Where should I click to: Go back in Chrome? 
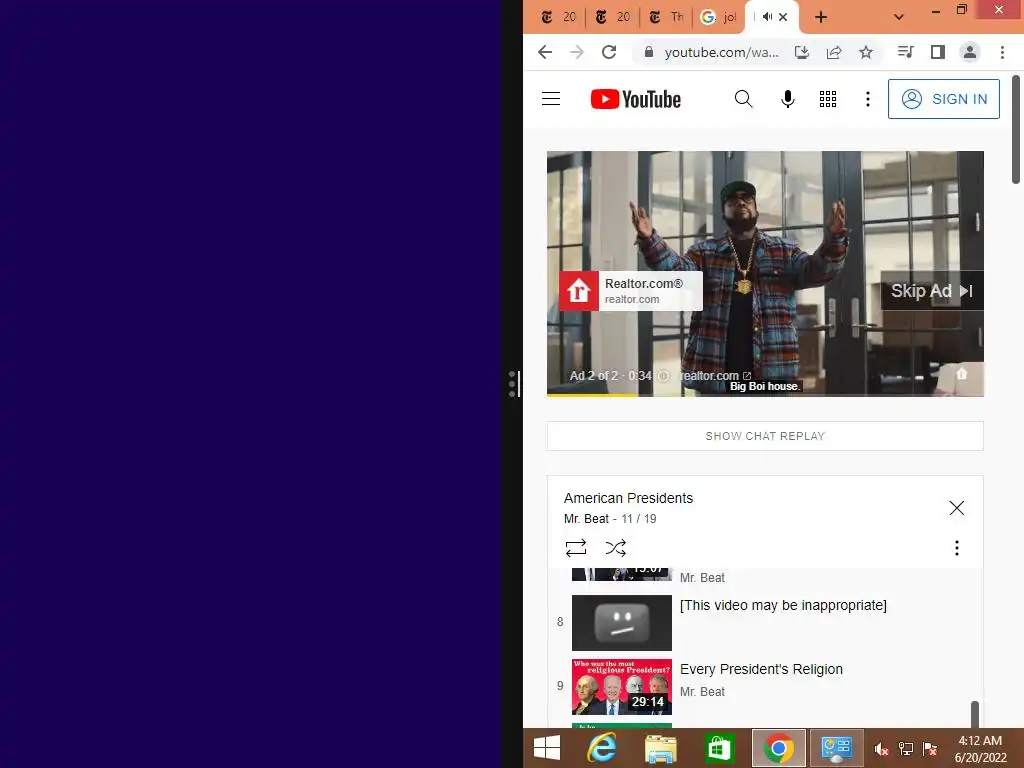click(x=545, y=52)
